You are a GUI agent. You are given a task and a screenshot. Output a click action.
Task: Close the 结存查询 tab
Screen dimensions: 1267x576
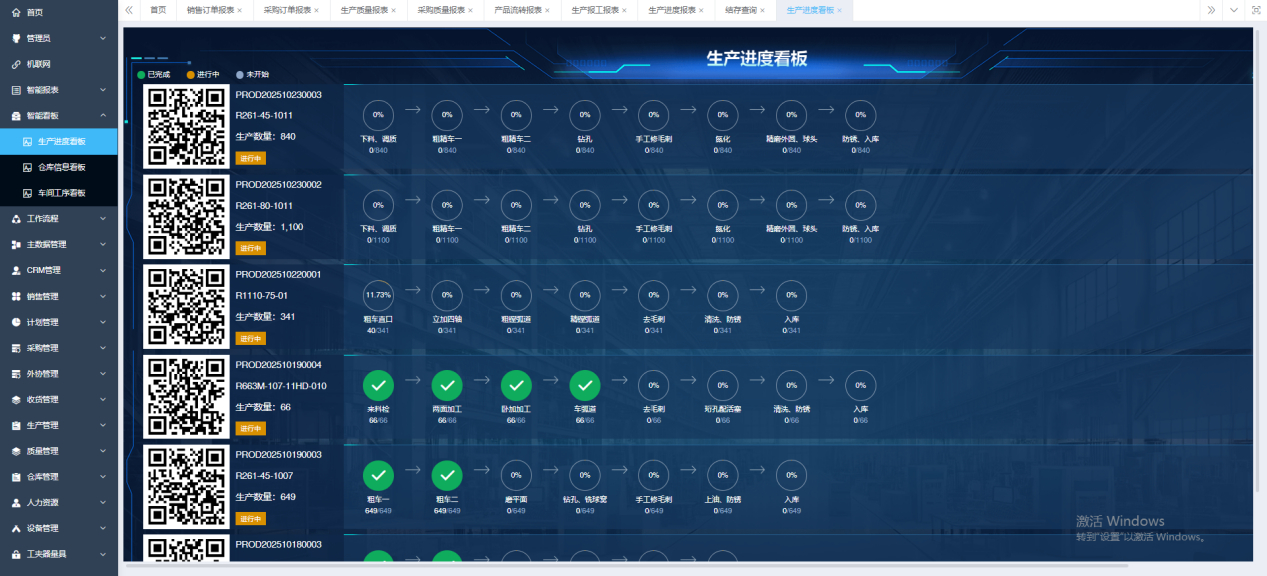point(762,10)
